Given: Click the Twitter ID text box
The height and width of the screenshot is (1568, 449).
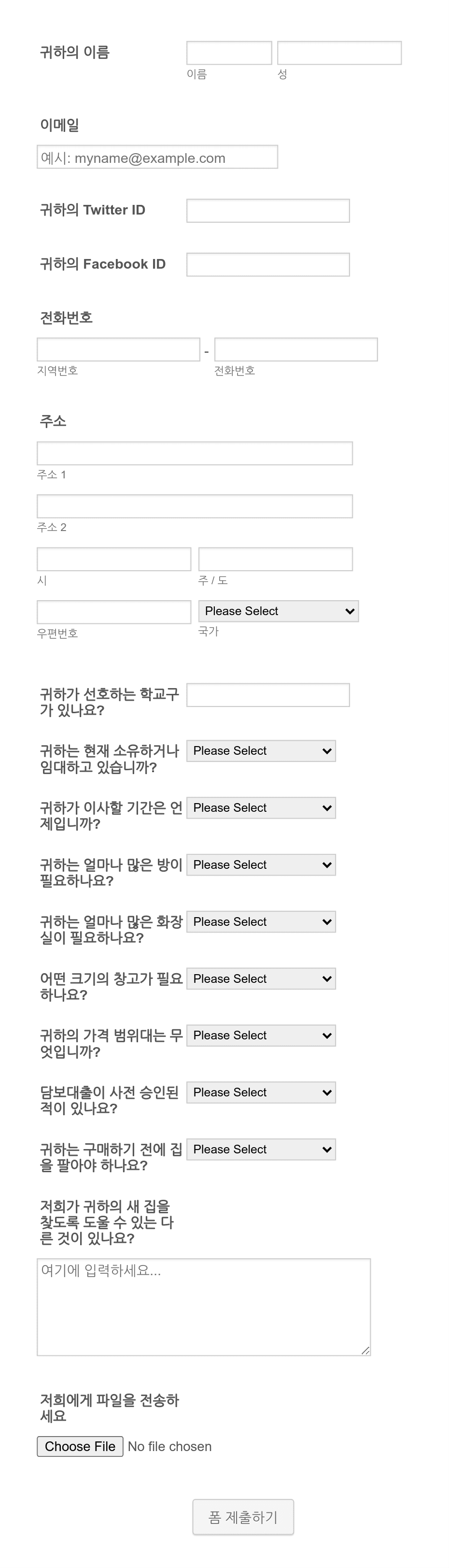Looking at the screenshot, I should click(x=267, y=211).
